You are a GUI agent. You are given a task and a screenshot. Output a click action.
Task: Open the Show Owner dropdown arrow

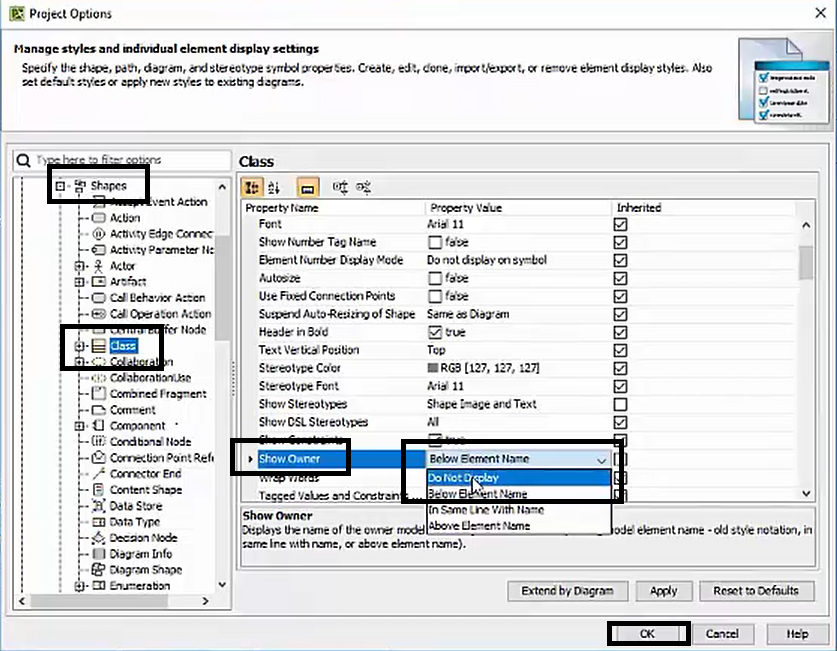pyautogui.click(x=601, y=459)
